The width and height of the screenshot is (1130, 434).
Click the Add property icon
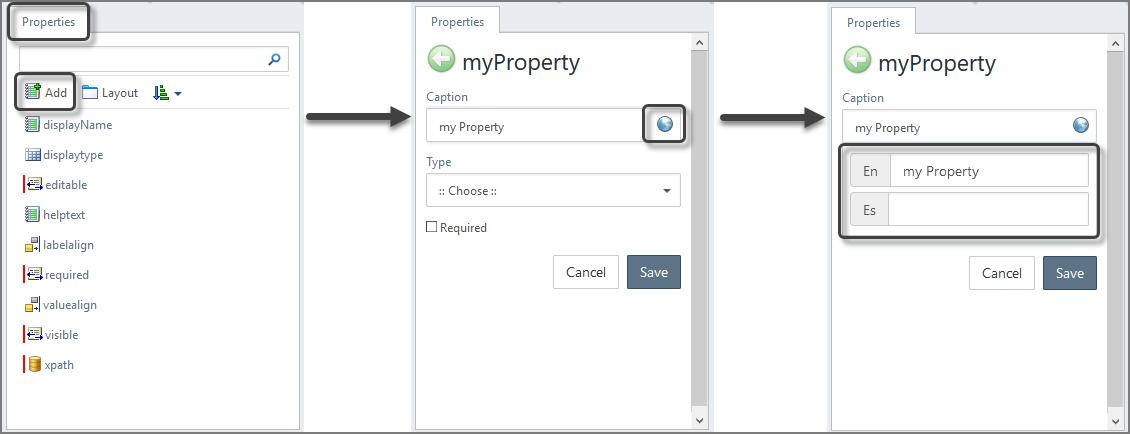click(32, 92)
